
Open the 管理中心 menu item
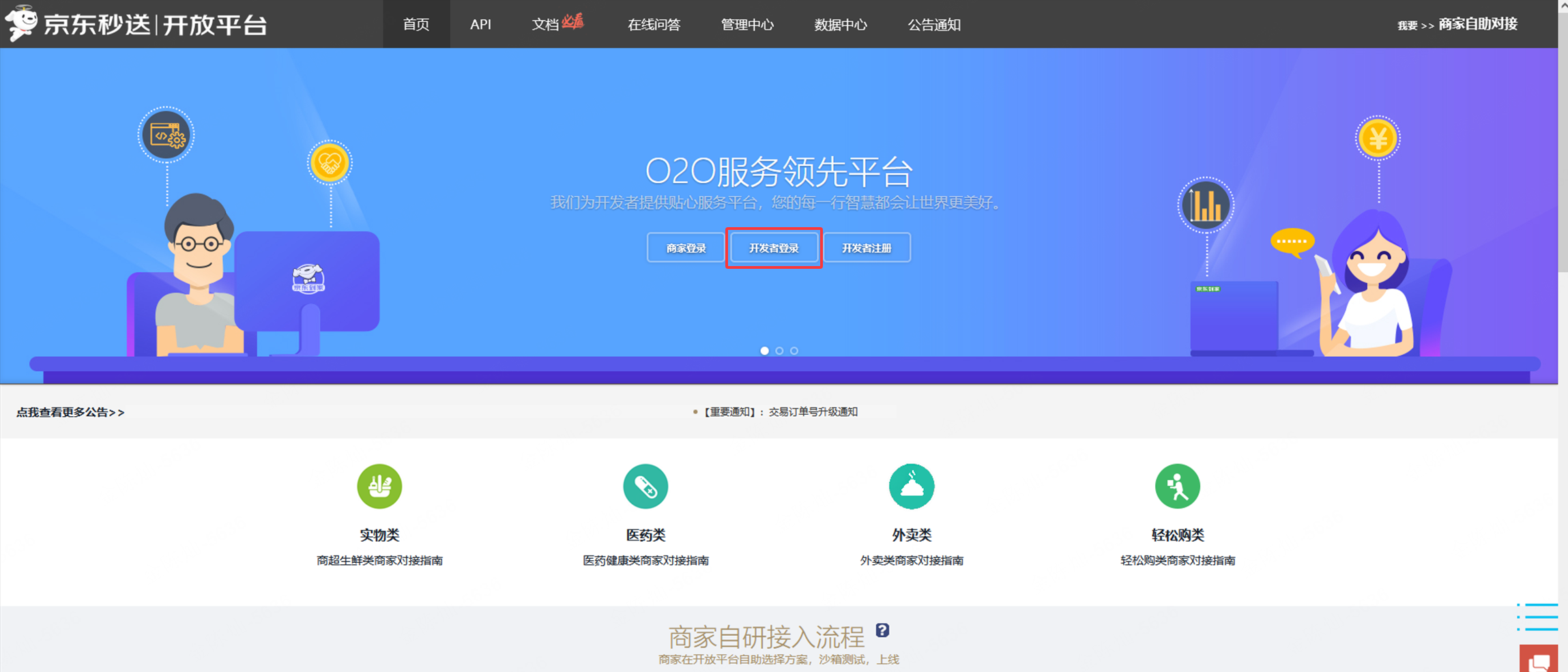pos(747,25)
